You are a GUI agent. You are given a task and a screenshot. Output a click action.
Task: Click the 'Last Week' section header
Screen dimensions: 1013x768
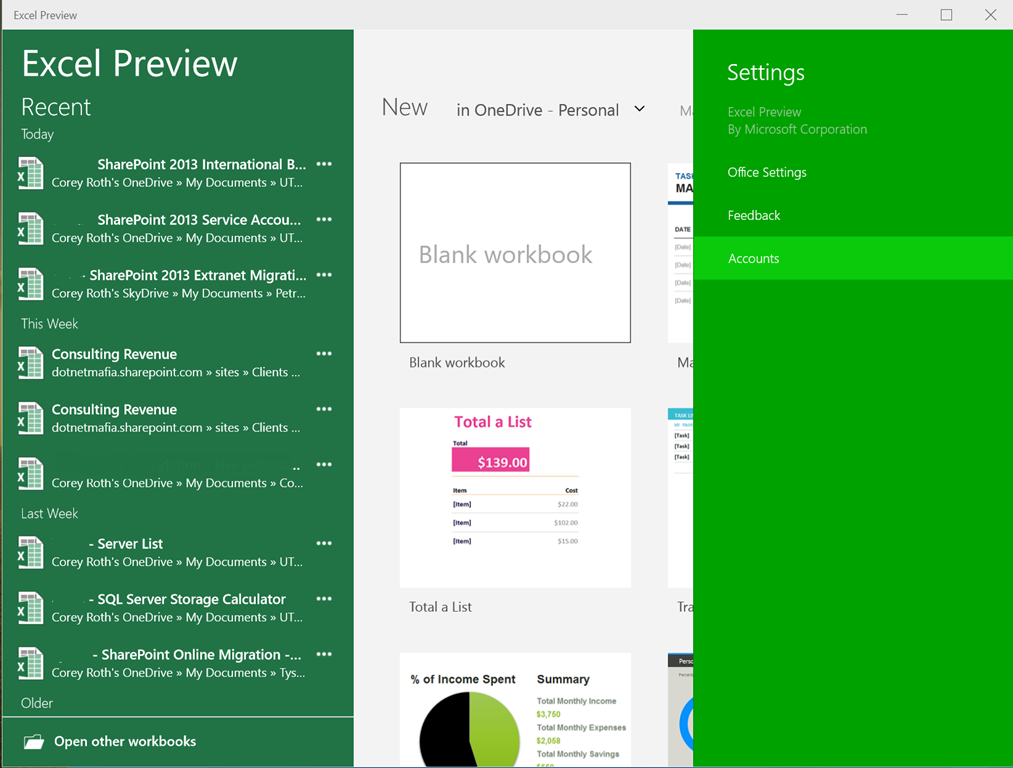[x=49, y=514]
